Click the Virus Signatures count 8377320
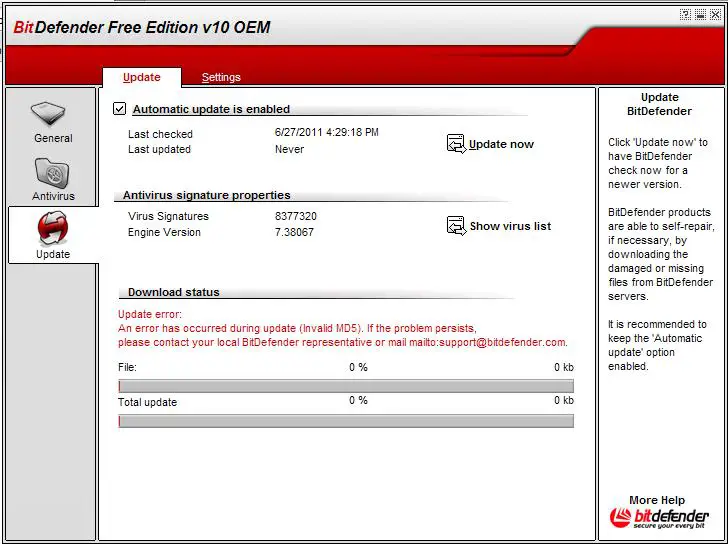 click(296, 216)
